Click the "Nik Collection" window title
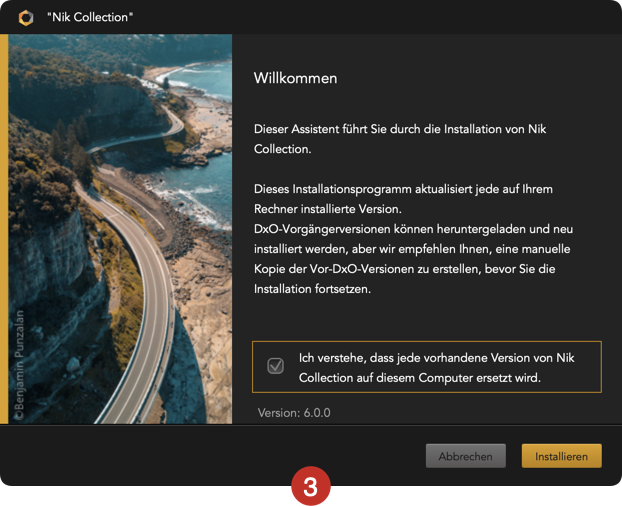 click(90, 17)
